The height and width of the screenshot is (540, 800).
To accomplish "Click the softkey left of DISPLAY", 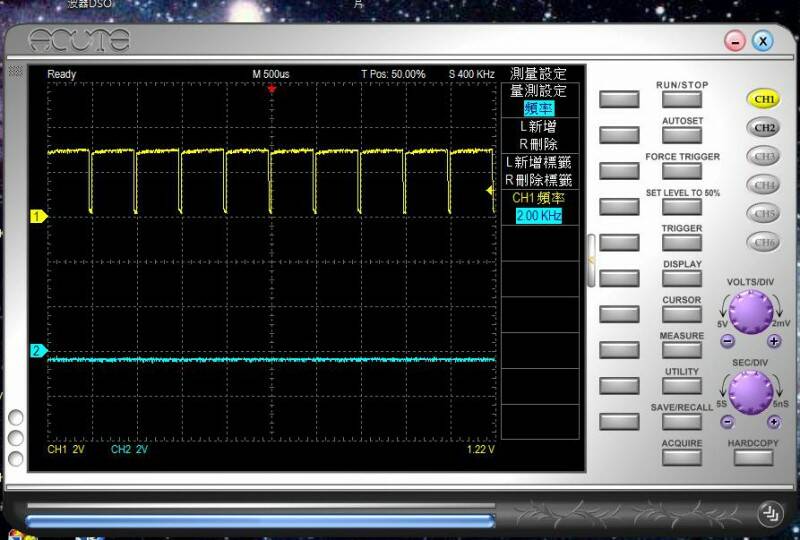I will [619, 278].
